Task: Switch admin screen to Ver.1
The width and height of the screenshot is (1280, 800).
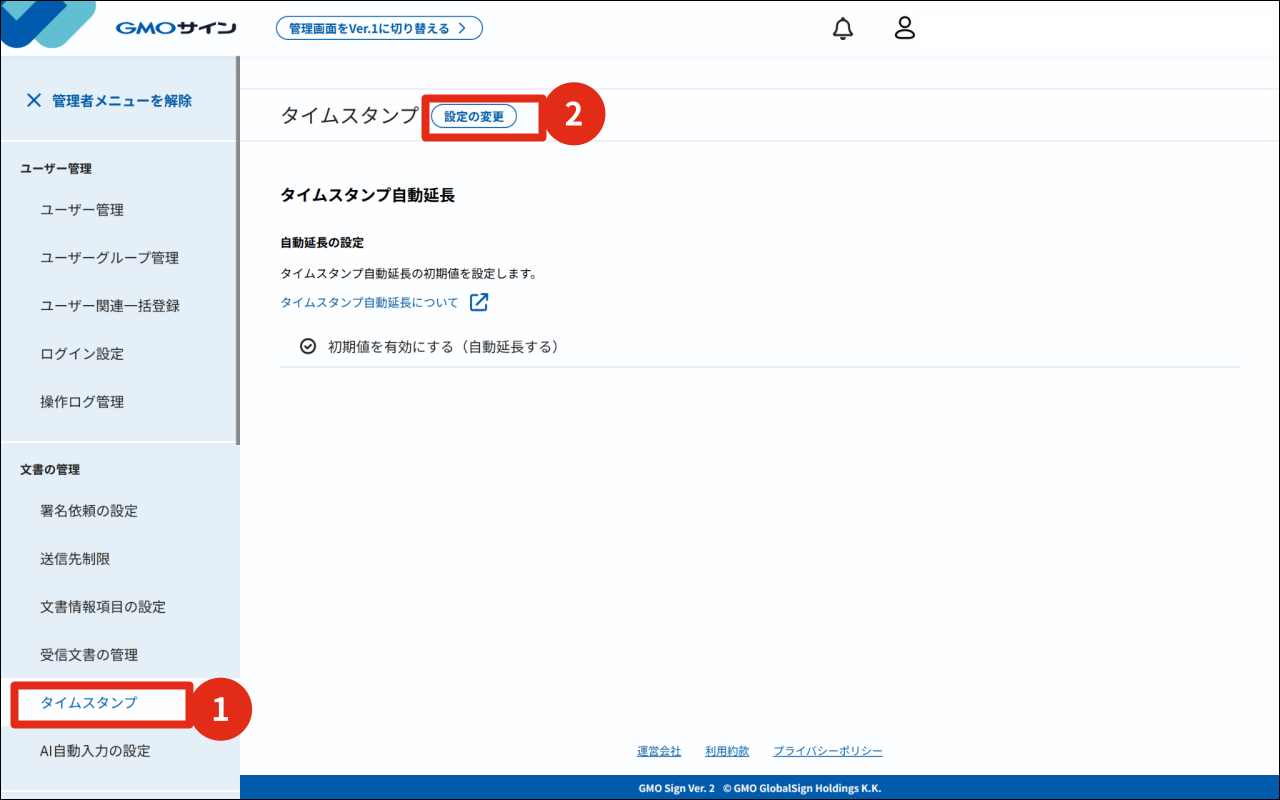Action: click(379, 28)
